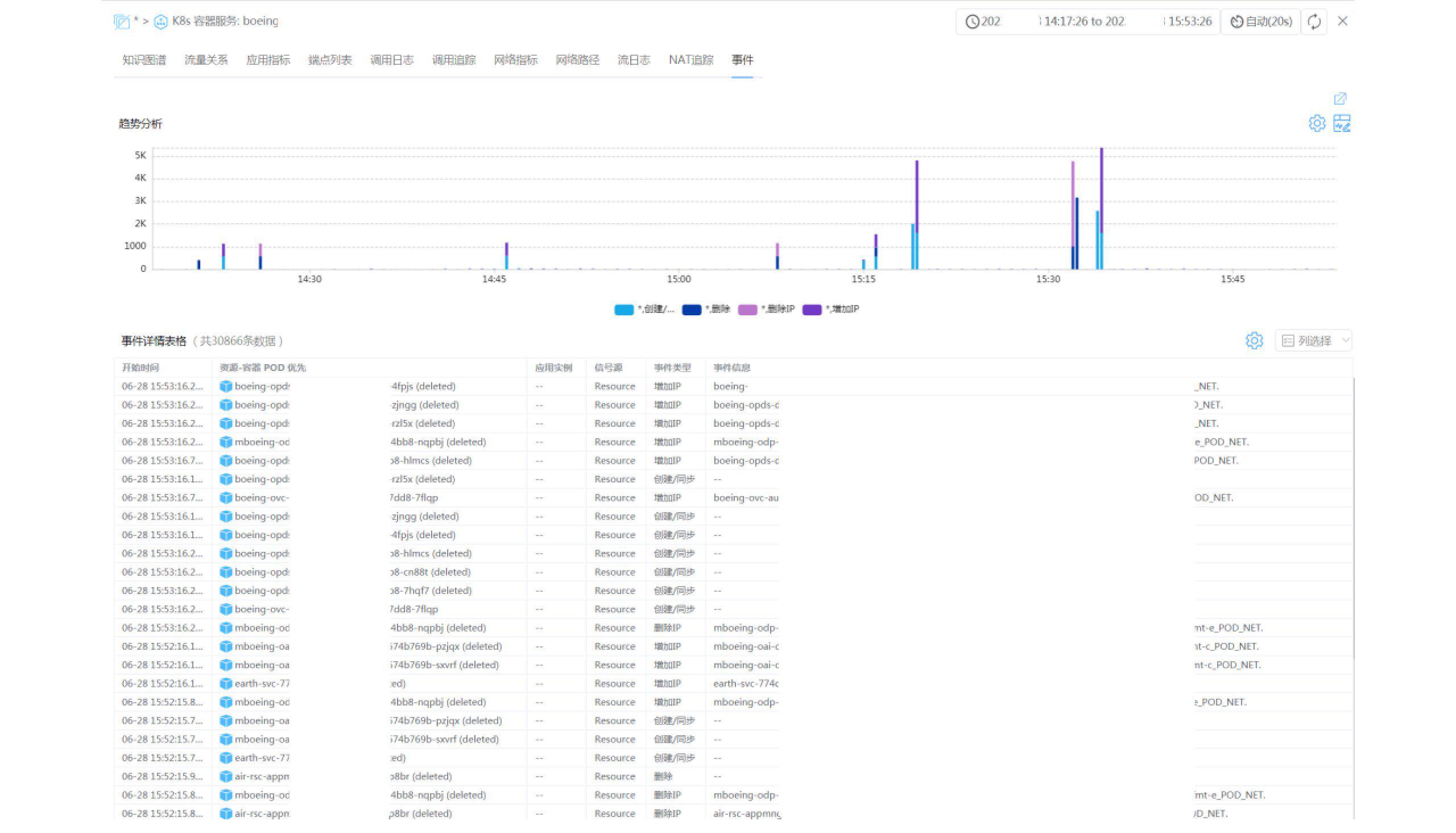Open event table settings gear icon
This screenshot has height=833, width=1456.
(x=1254, y=341)
